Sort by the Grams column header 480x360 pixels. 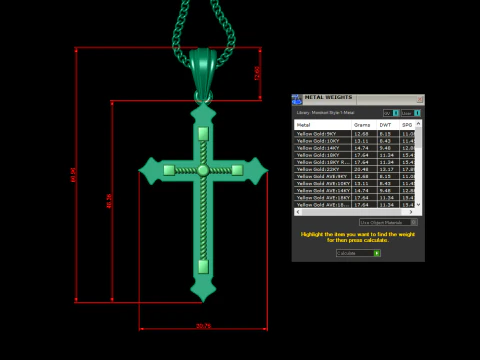[364, 125]
